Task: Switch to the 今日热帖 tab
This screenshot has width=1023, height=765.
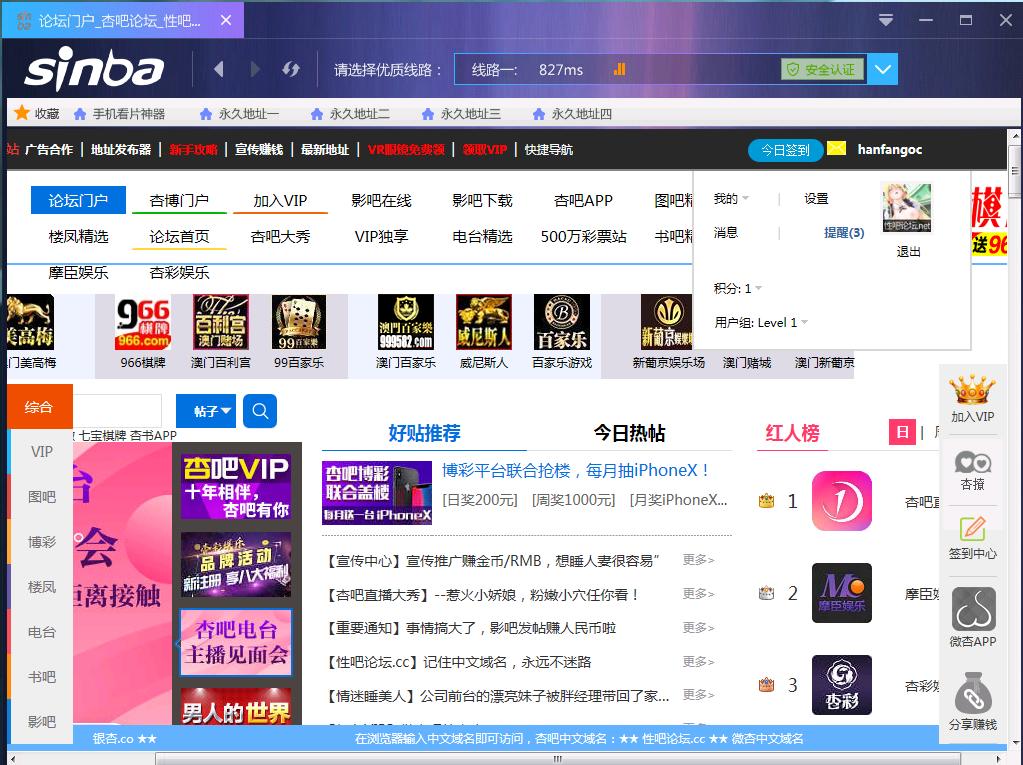Action: [x=630, y=433]
